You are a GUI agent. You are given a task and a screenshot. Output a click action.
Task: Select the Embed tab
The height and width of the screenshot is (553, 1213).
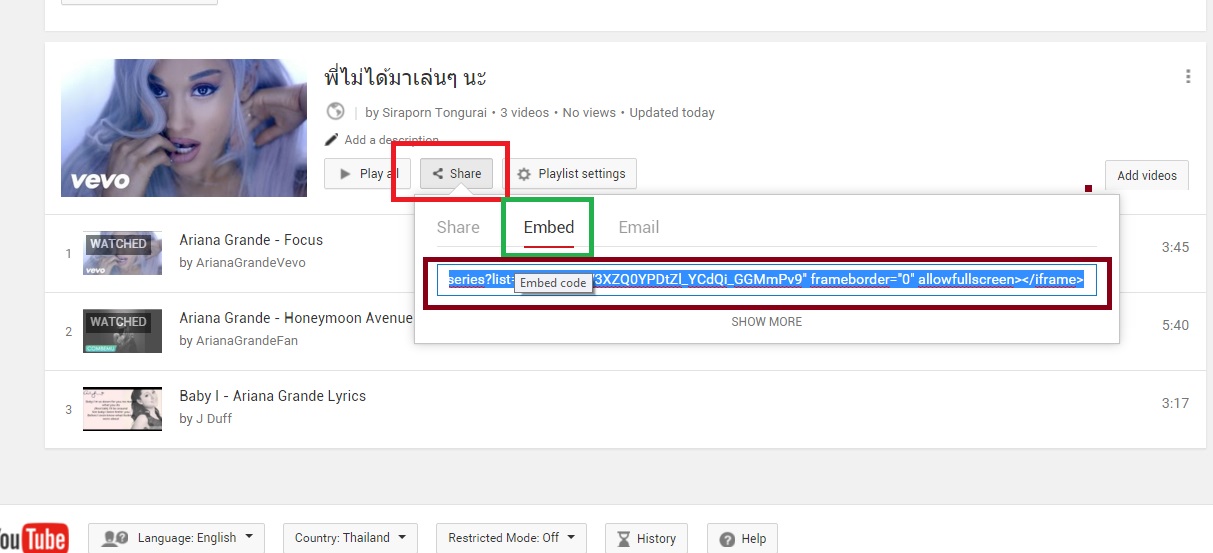549,227
